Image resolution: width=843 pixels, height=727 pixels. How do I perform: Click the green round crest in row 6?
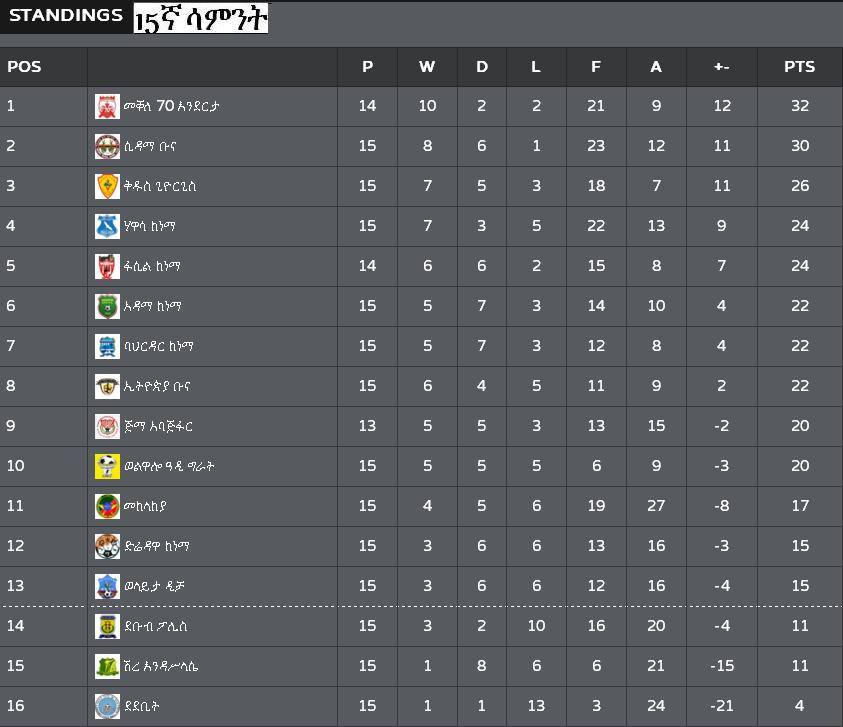click(x=107, y=306)
